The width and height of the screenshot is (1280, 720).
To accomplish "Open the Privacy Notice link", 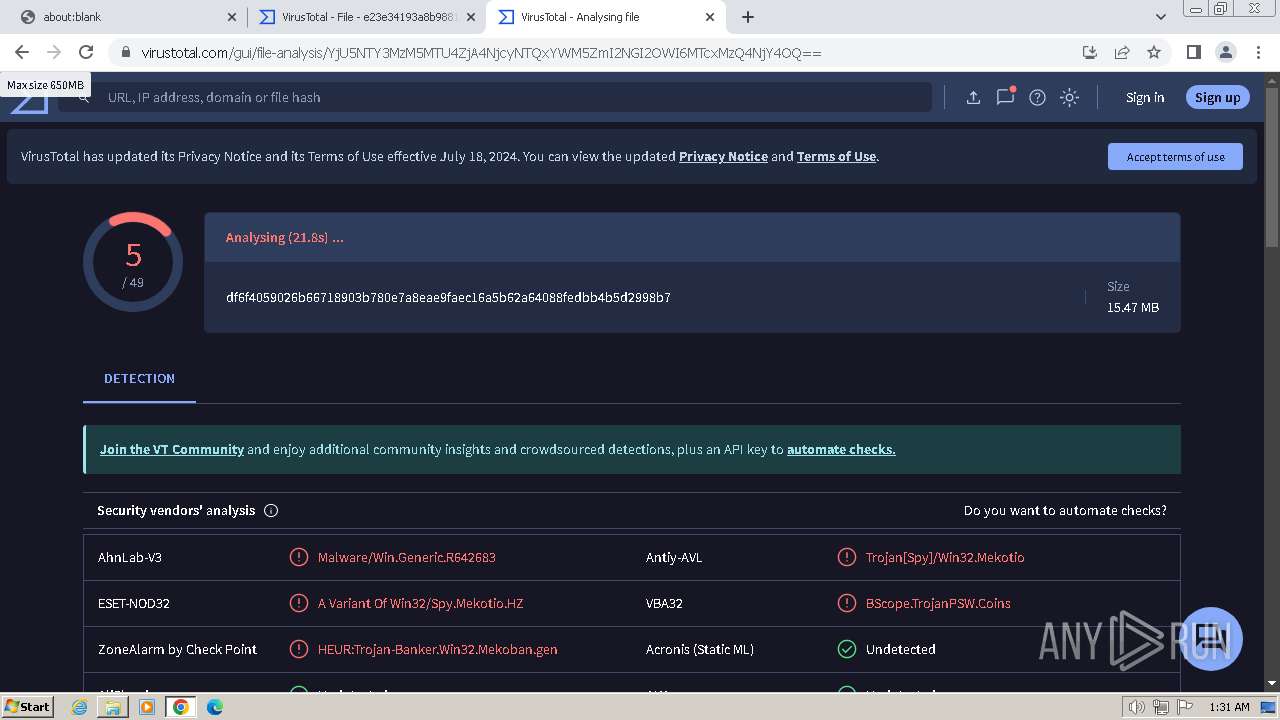I will point(723,156).
